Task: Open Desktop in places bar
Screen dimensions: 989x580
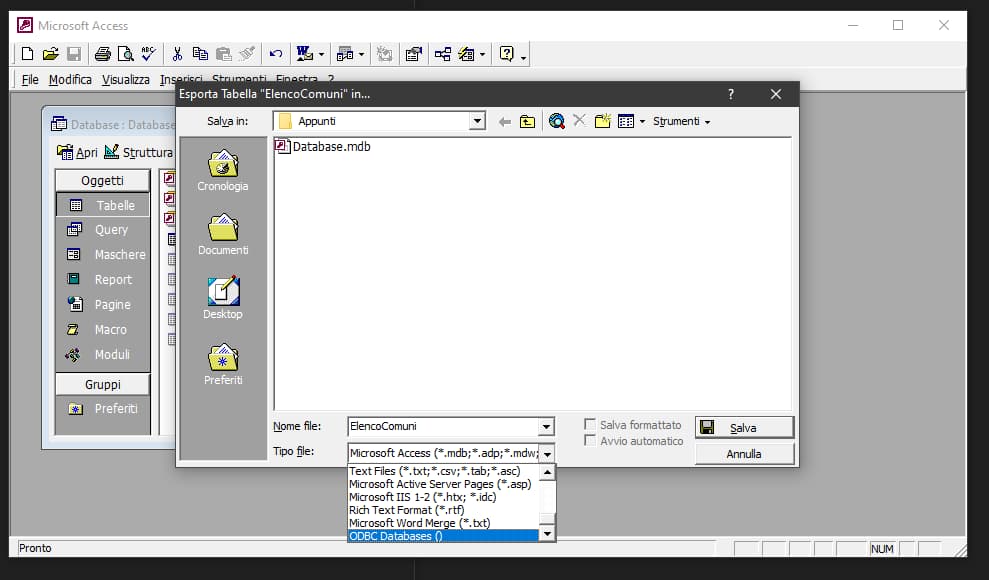Action: click(223, 298)
